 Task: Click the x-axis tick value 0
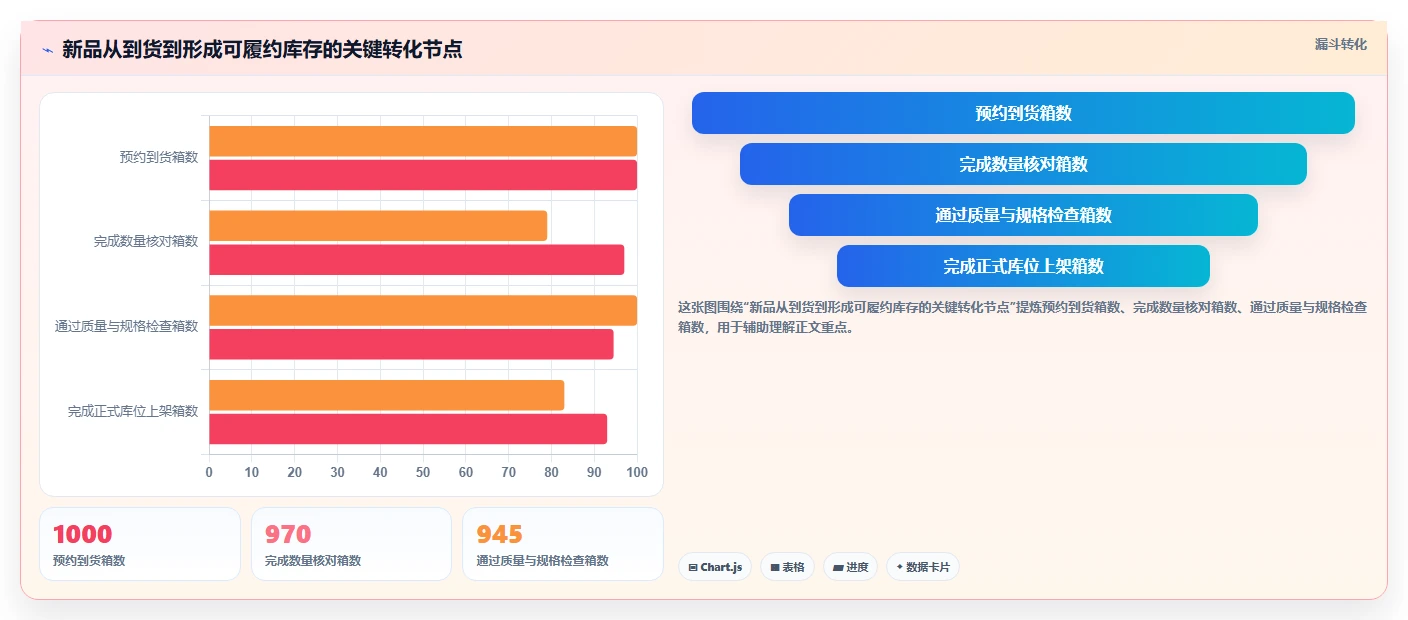click(x=209, y=472)
